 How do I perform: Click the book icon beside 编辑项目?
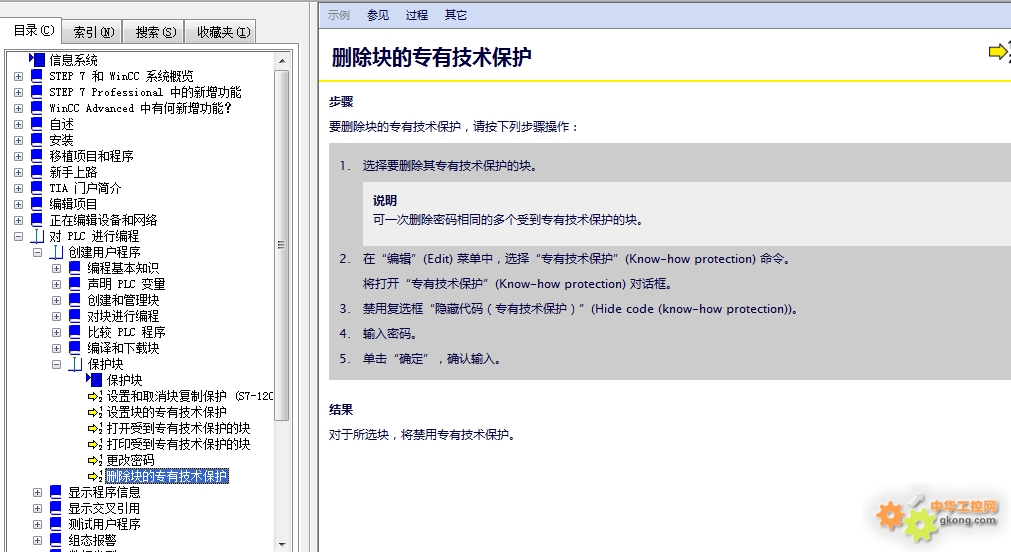pos(37,204)
